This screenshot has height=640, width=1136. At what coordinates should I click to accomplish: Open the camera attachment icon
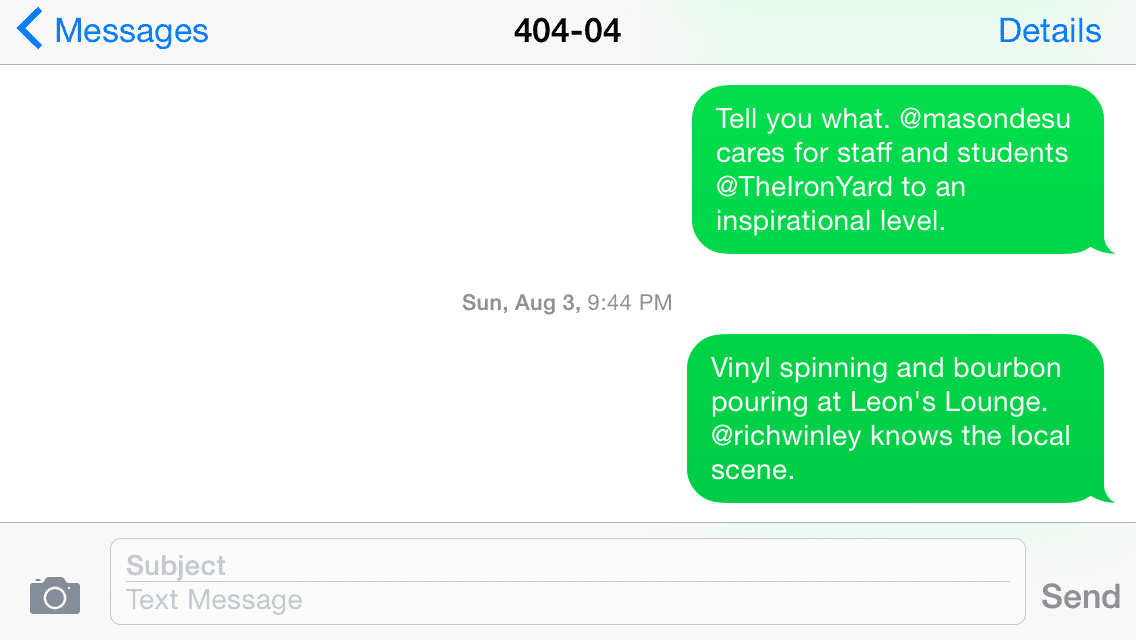tap(55, 596)
